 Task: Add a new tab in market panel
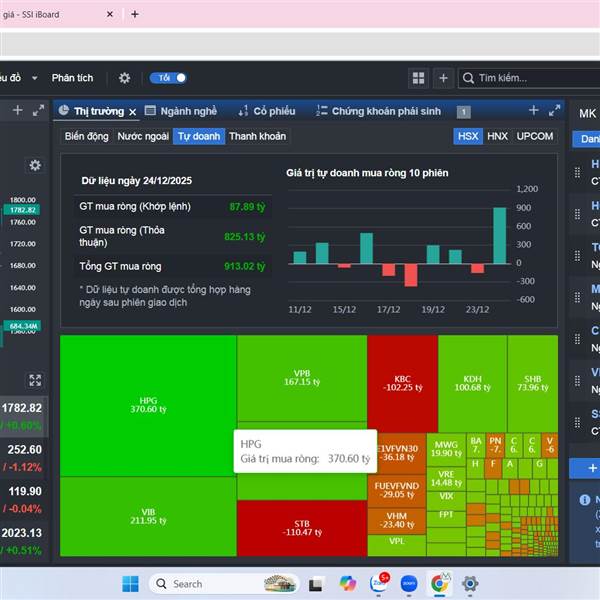[x=533, y=110]
